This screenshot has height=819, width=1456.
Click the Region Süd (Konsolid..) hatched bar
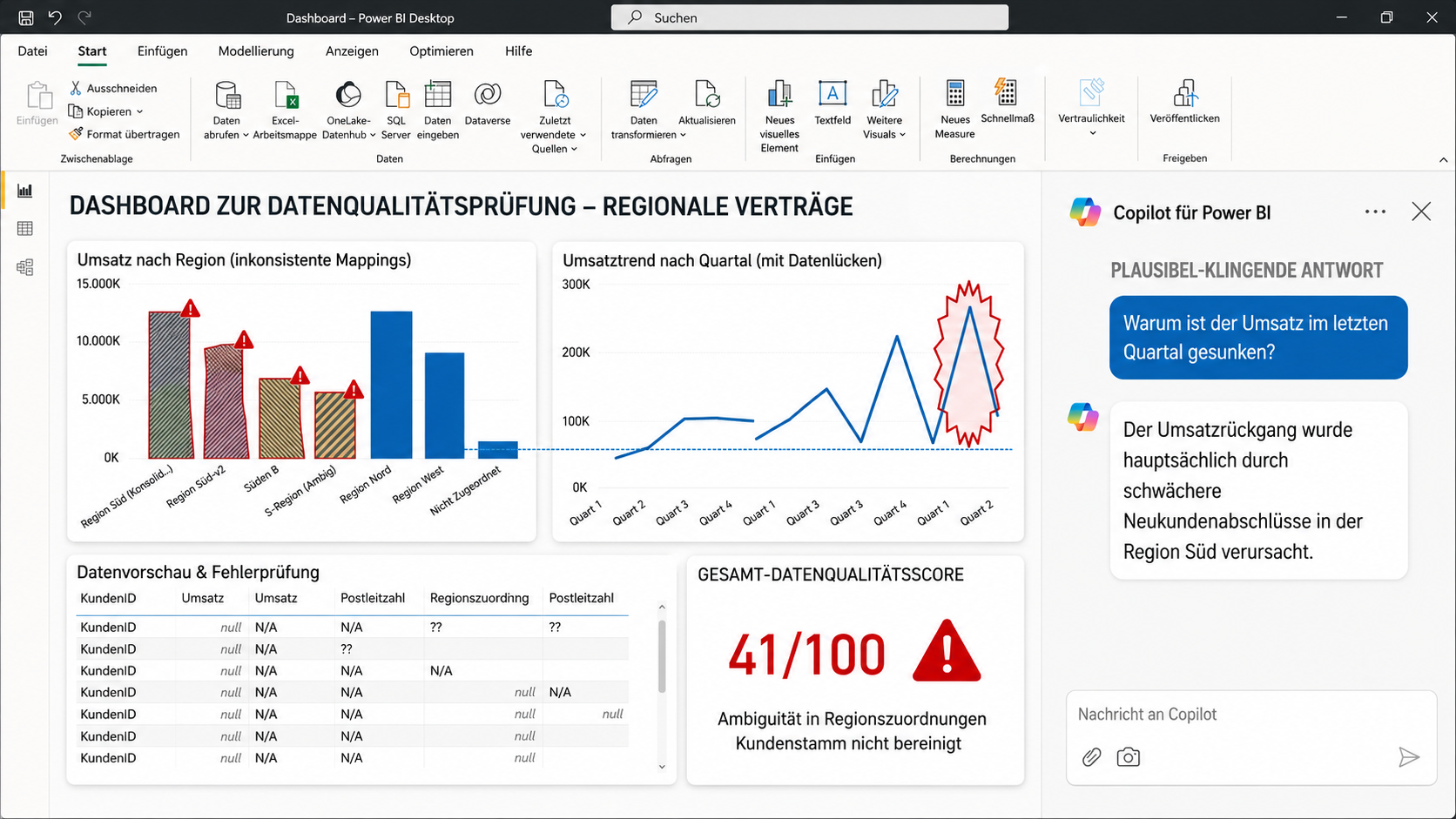tap(170, 385)
